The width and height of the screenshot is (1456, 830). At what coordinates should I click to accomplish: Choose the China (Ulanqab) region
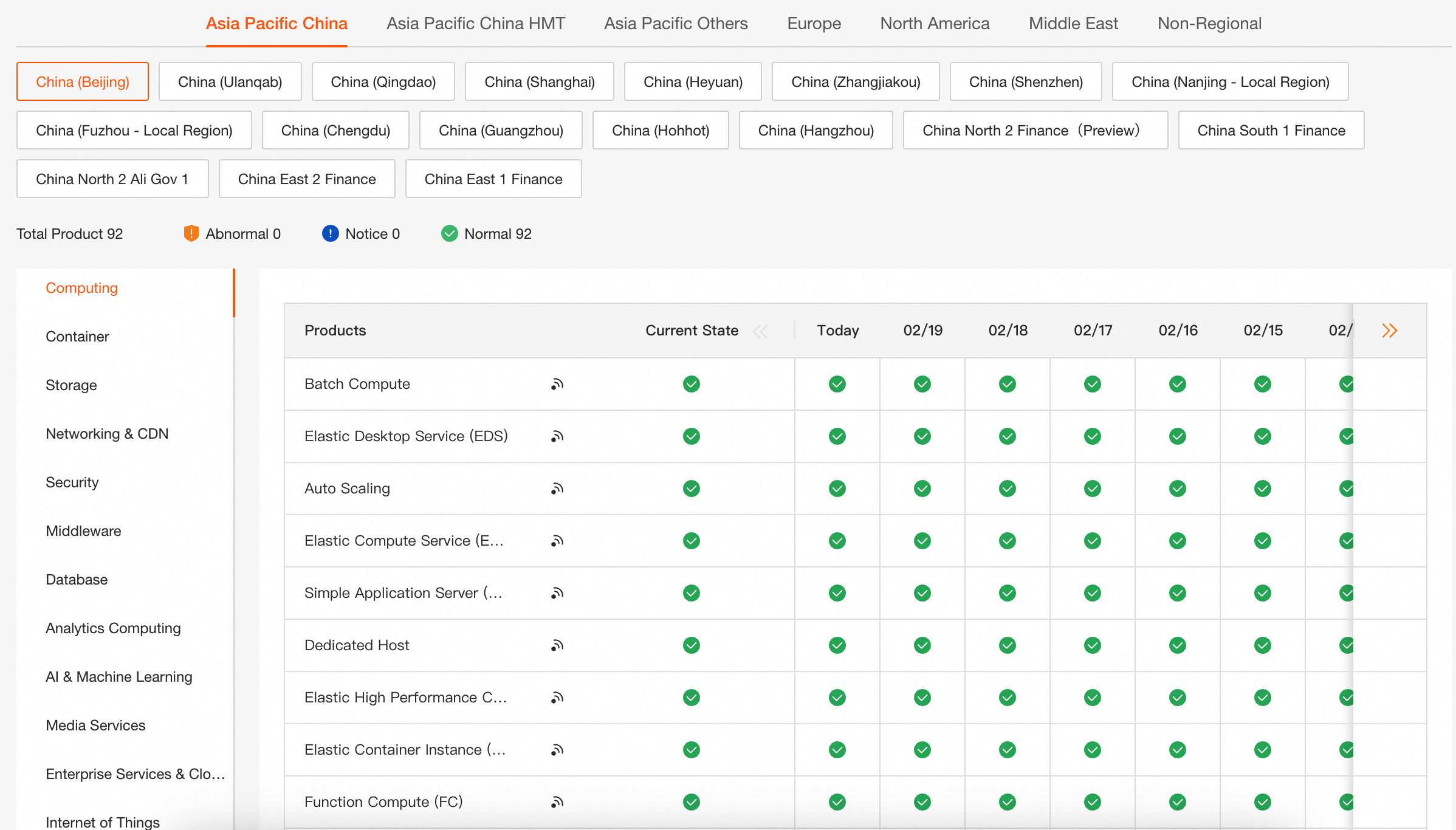(230, 81)
